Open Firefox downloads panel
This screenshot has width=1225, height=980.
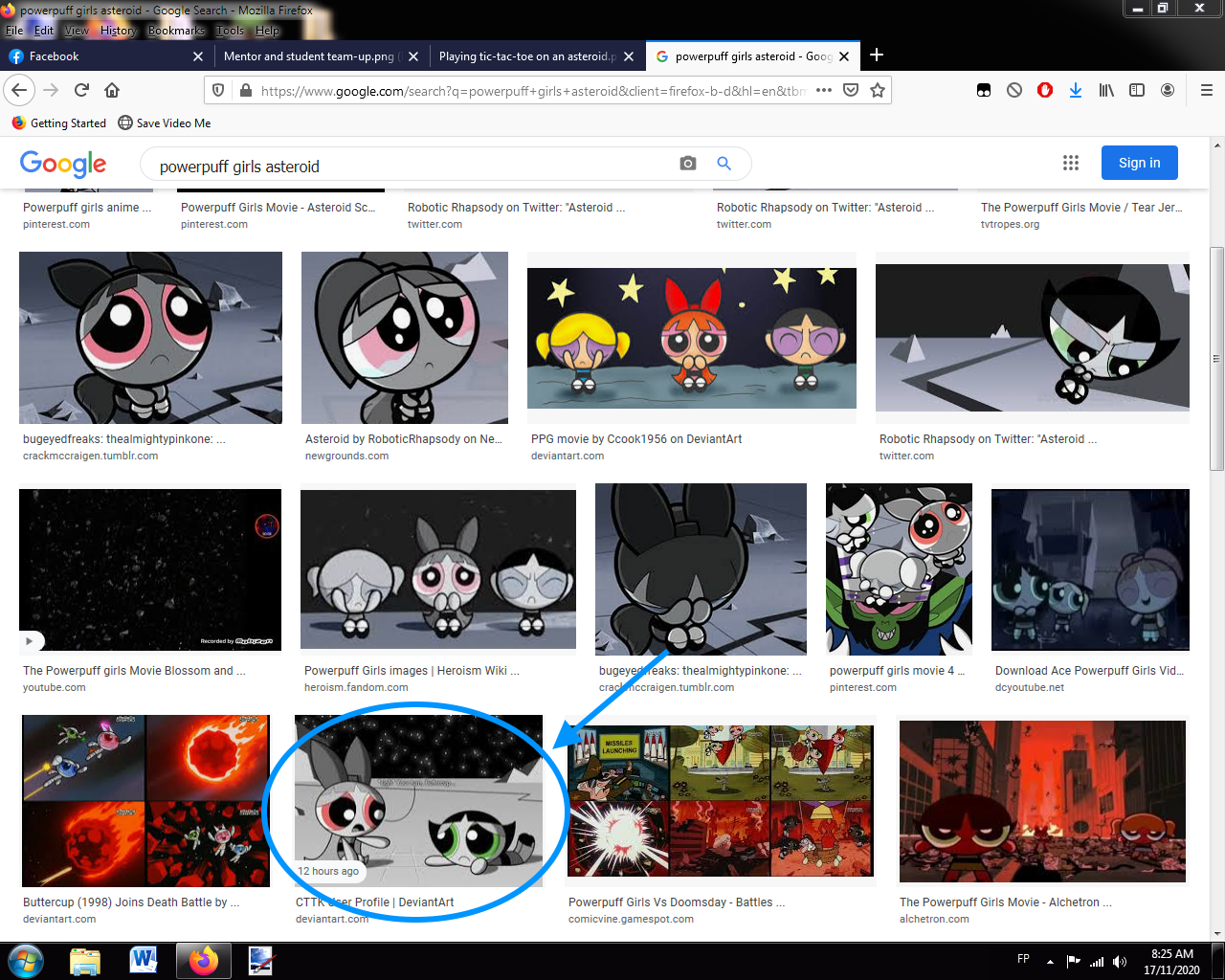coord(1076,90)
